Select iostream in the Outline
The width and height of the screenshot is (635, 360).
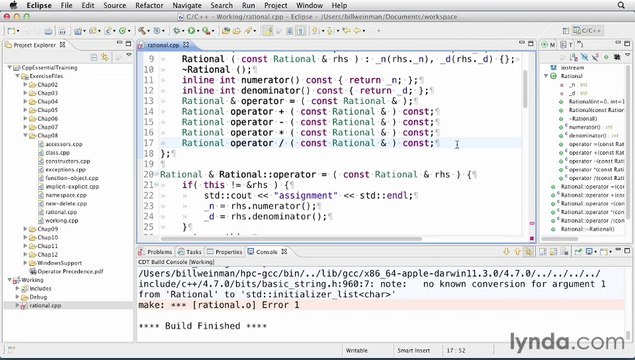click(572, 68)
